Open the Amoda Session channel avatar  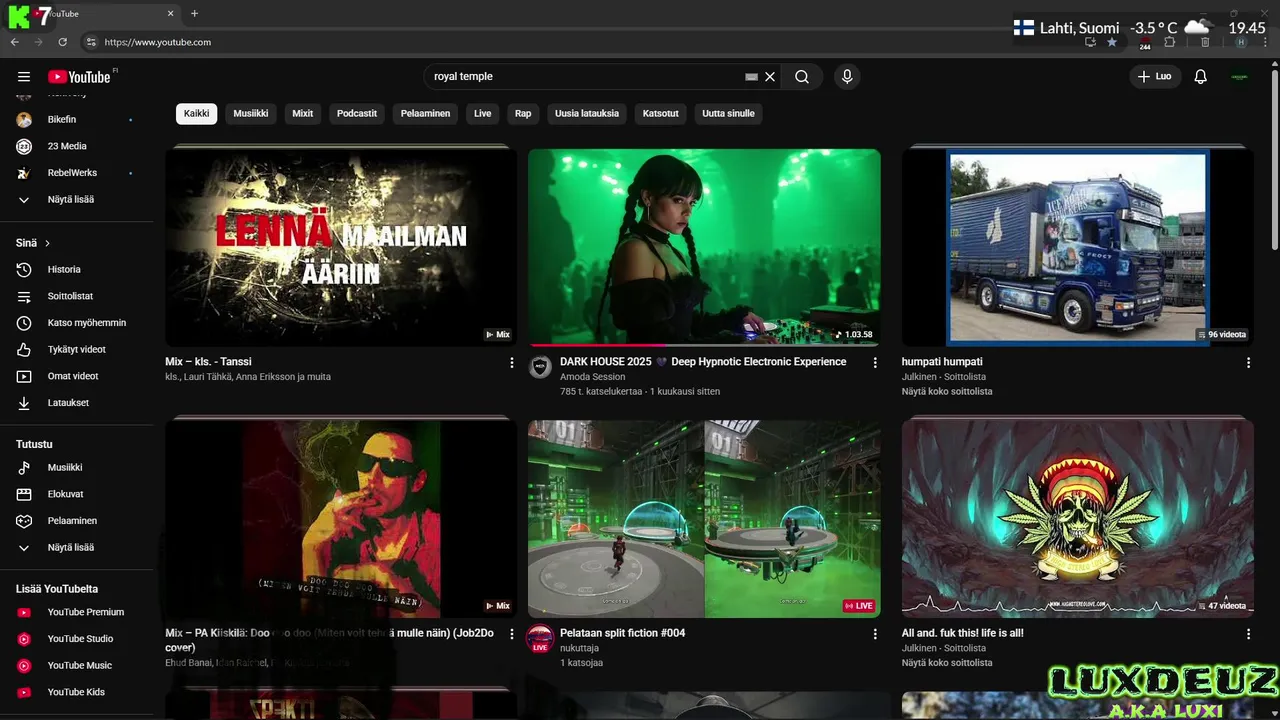tap(540, 367)
